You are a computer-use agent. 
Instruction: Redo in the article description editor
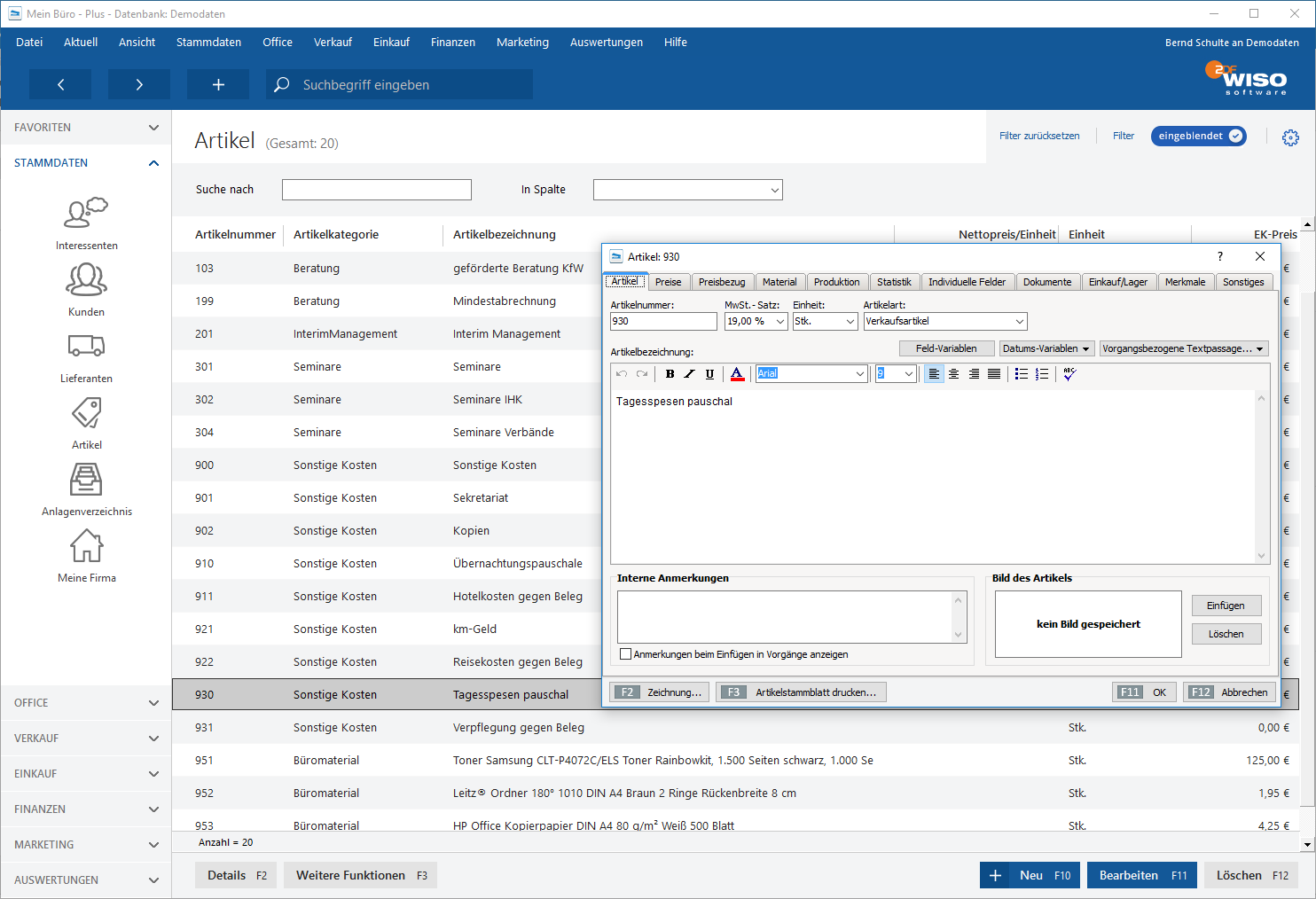click(x=642, y=374)
